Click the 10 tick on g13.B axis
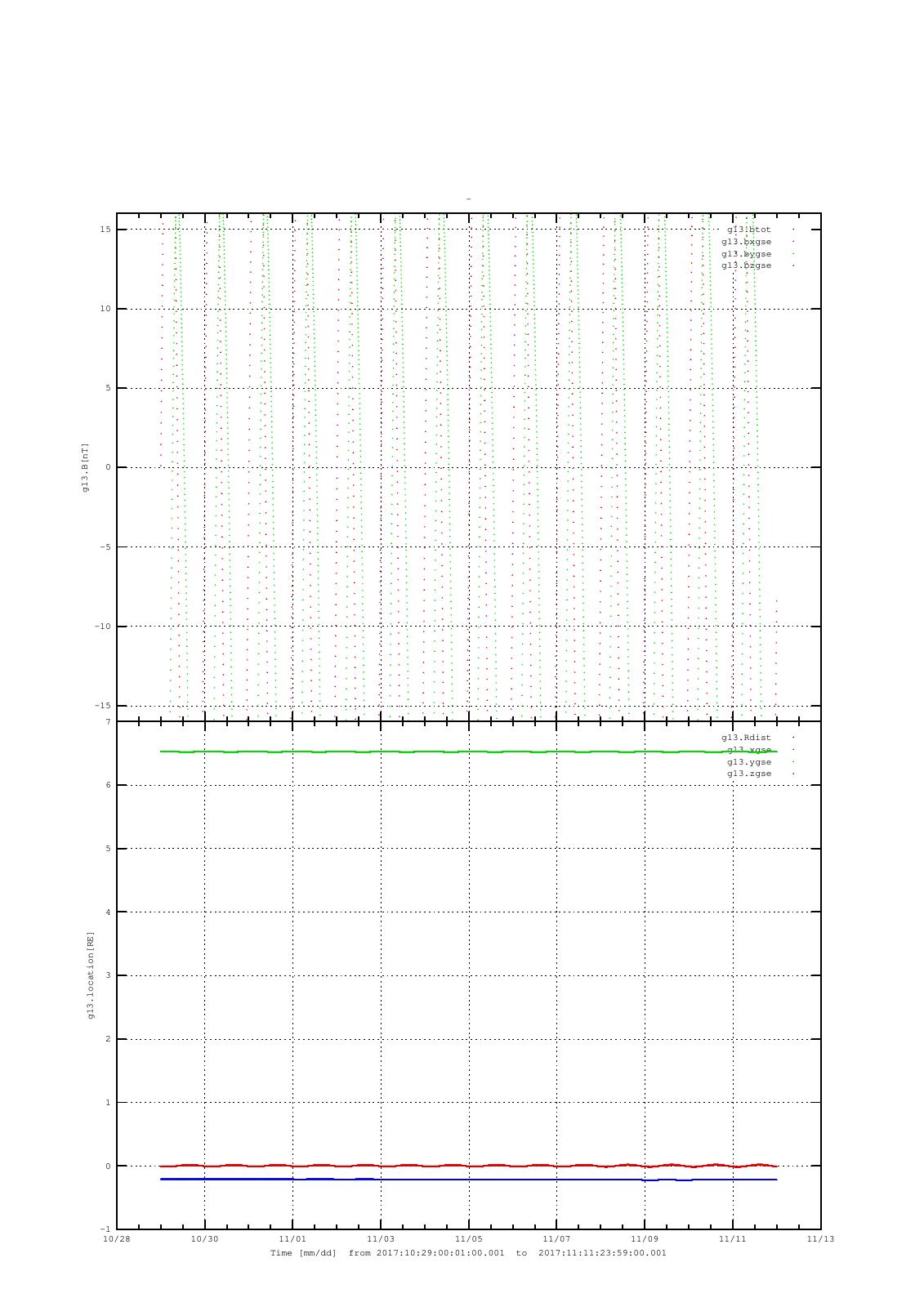The height and width of the screenshot is (1307, 924). [105, 309]
